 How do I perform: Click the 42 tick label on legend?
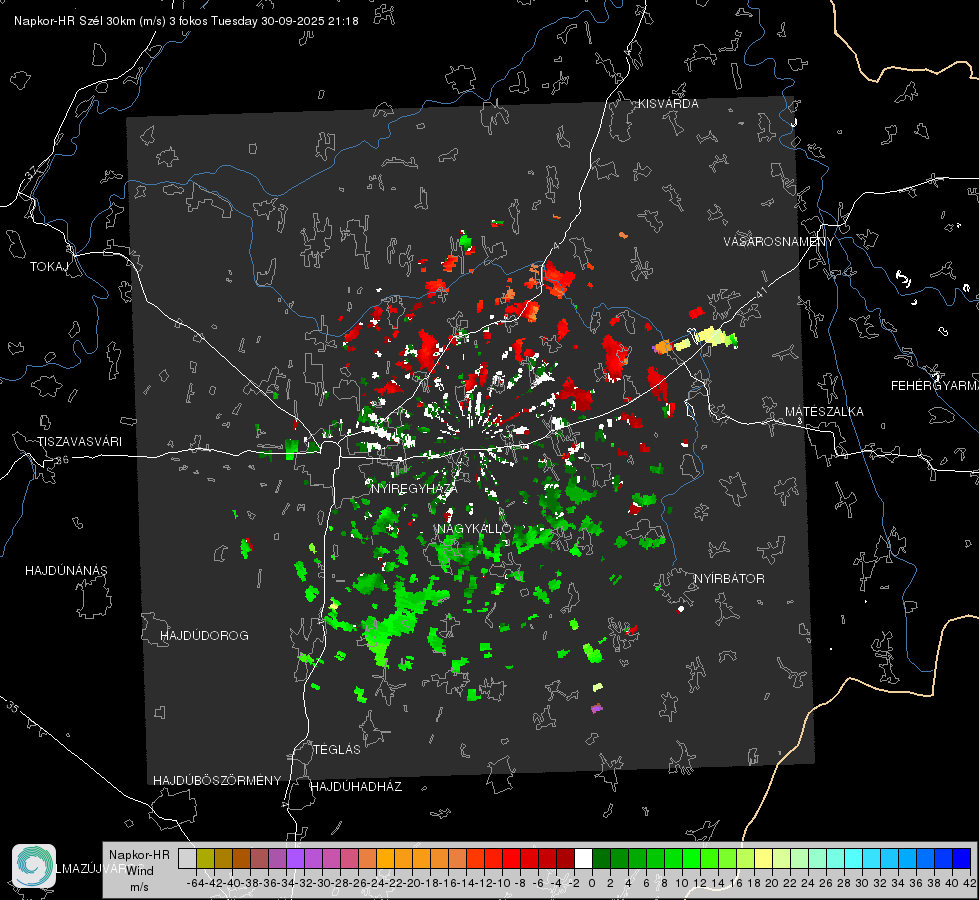click(x=970, y=883)
